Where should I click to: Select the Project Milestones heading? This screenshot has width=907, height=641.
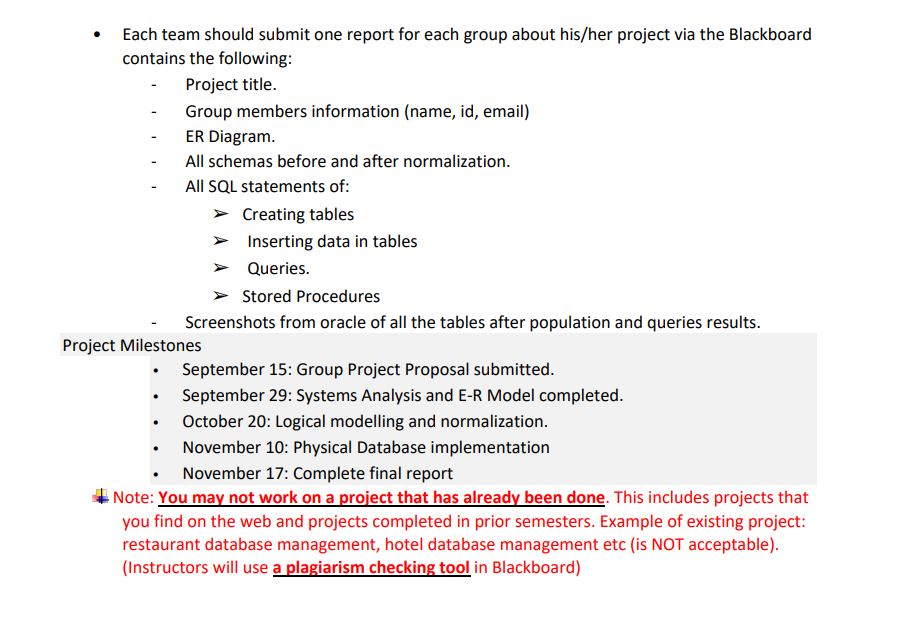tap(131, 345)
